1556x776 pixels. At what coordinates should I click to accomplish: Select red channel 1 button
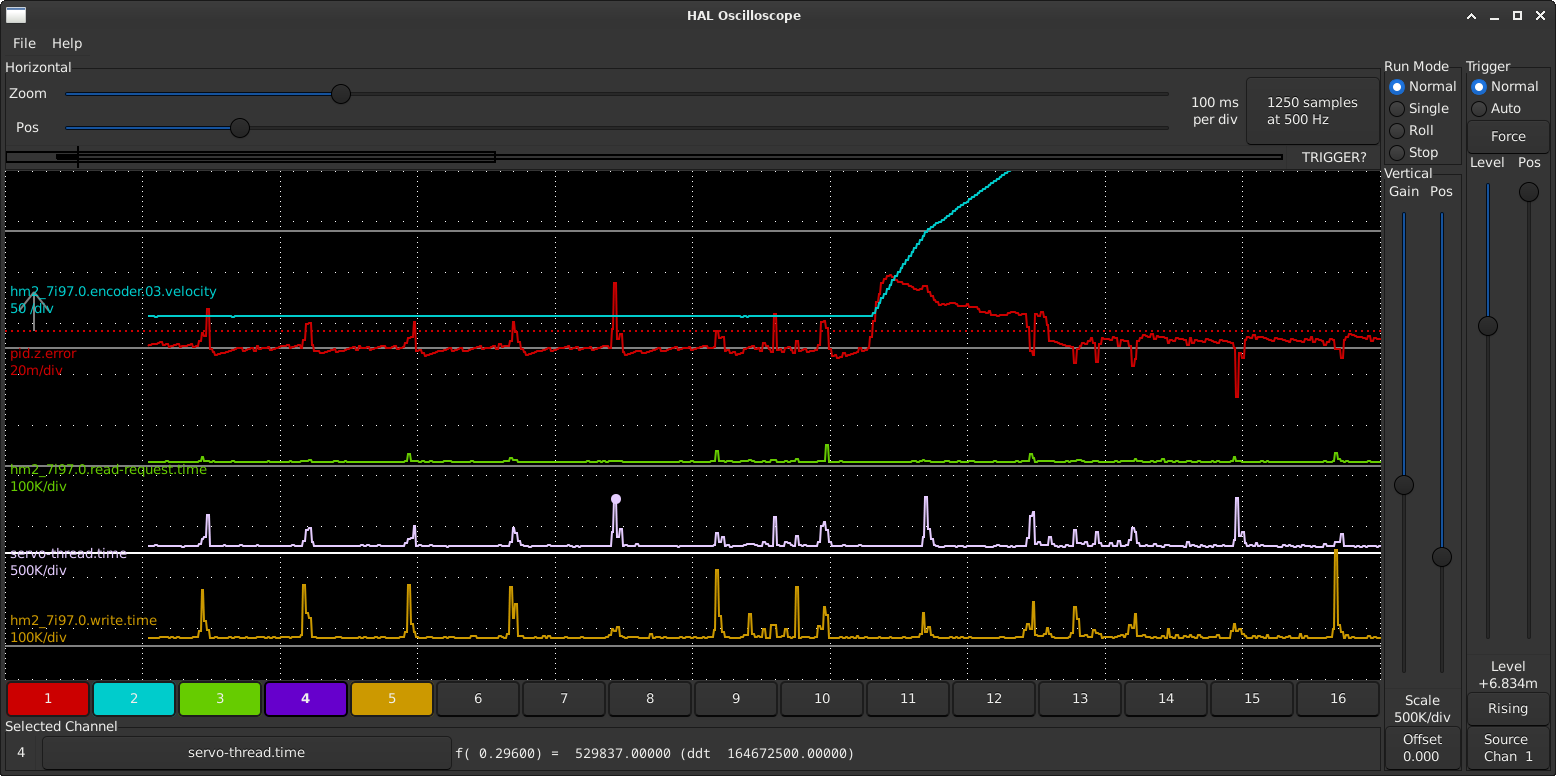(48, 699)
